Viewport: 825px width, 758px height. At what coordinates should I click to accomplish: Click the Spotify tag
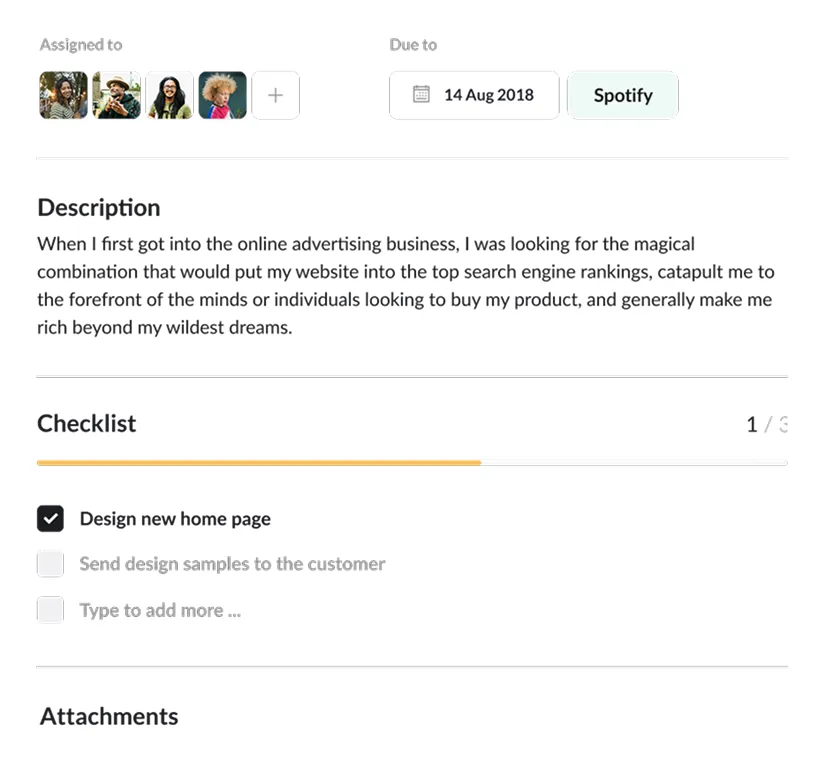point(622,95)
